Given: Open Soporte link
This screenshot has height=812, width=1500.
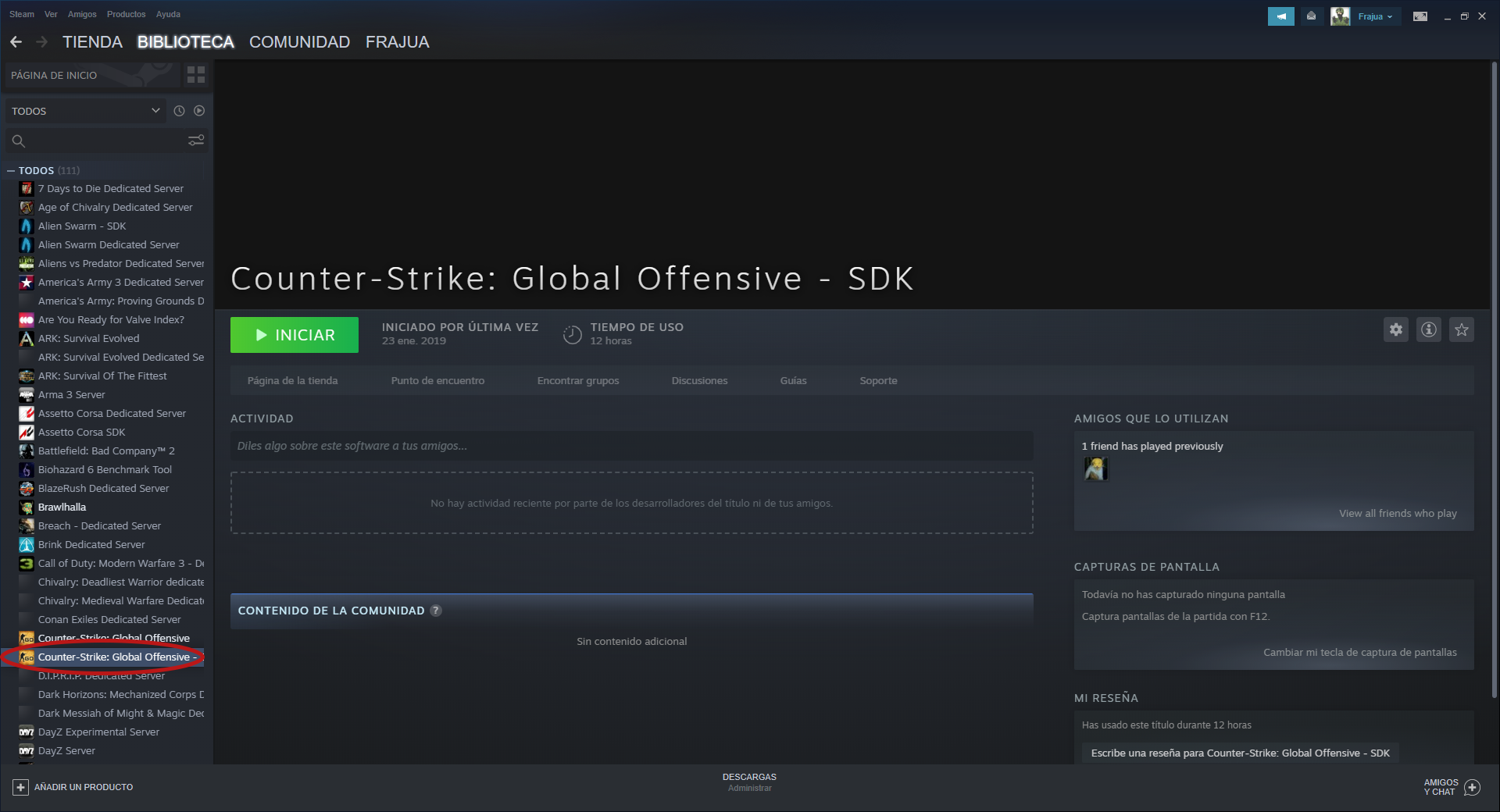Looking at the screenshot, I should click(x=878, y=381).
